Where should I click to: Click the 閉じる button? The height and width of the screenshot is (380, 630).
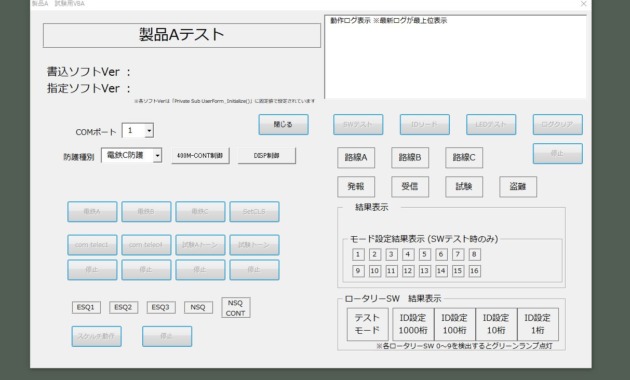pyautogui.click(x=283, y=125)
